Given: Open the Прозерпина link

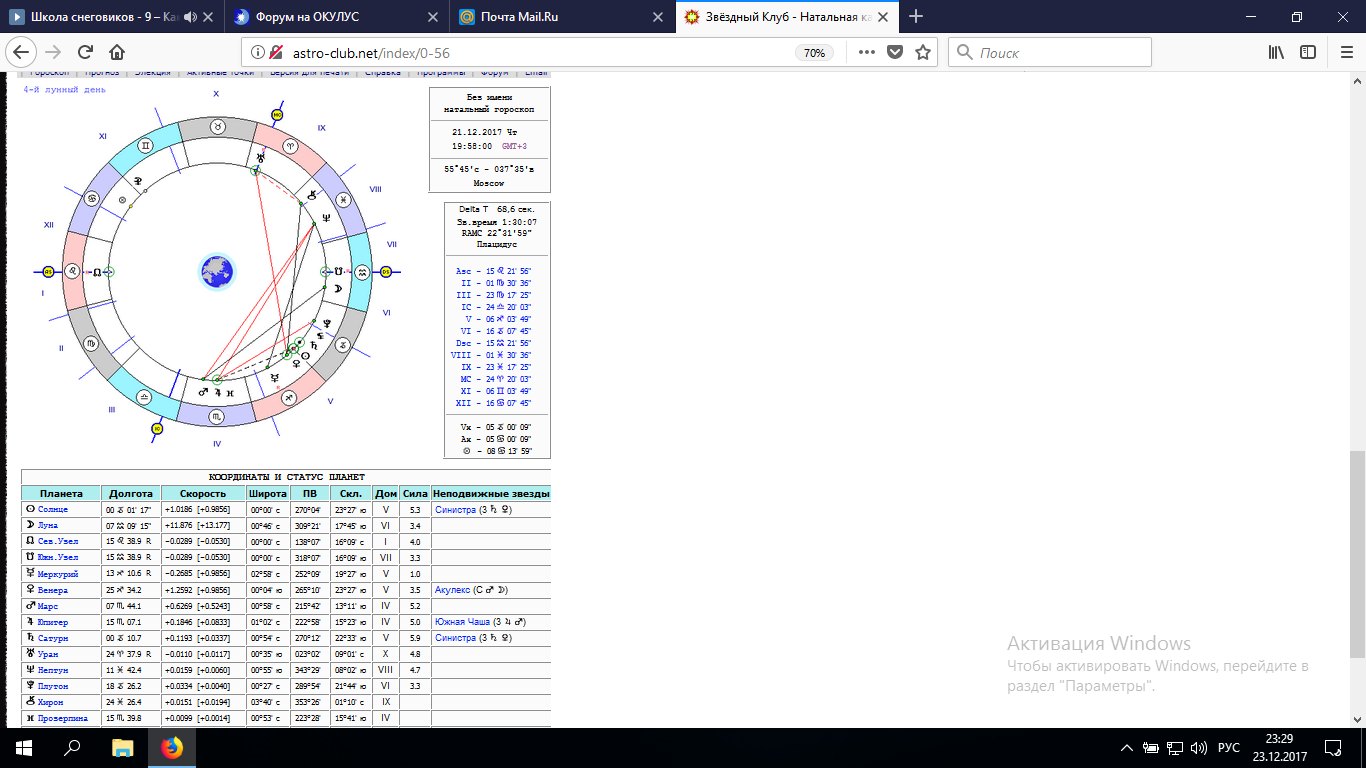Looking at the screenshot, I should pos(63,718).
